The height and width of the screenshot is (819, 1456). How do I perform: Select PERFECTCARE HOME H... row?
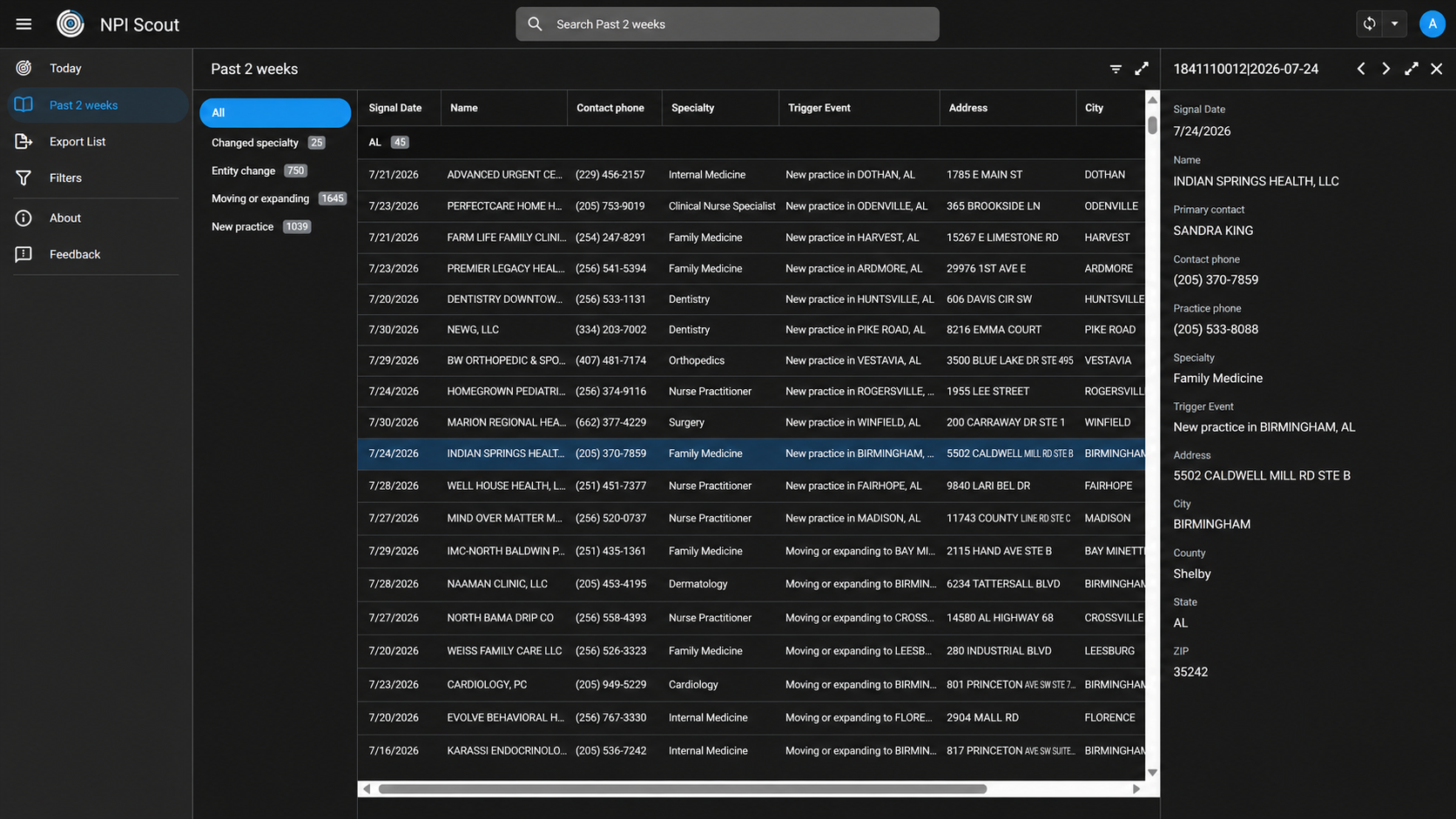[x=752, y=206]
